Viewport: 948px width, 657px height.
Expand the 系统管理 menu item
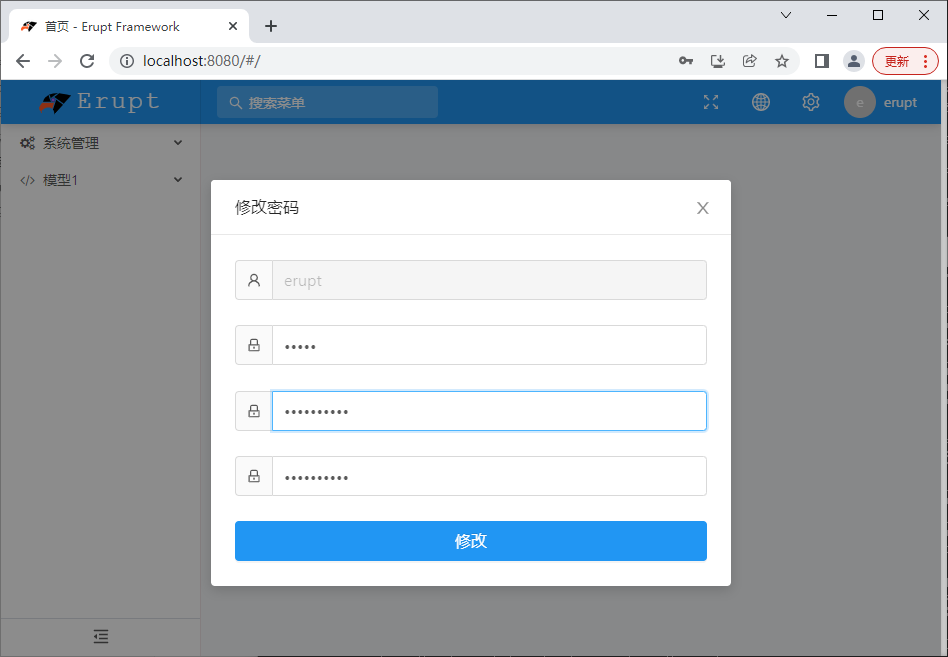click(x=100, y=143)
